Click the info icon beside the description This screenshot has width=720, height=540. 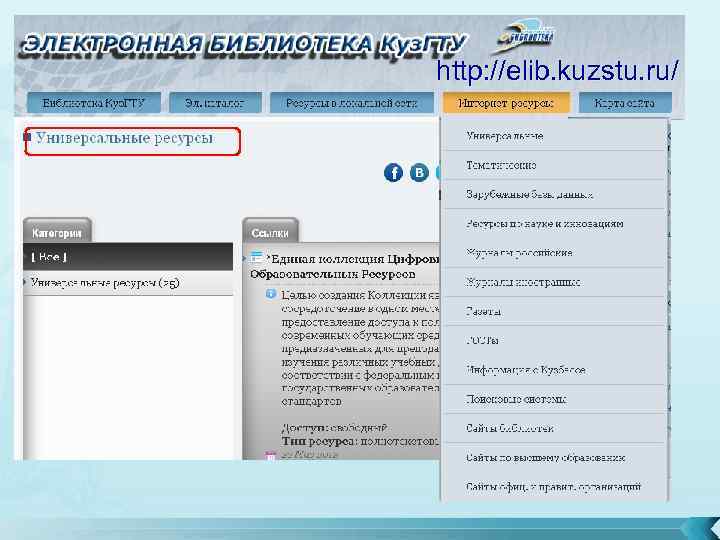pos(271,294)
